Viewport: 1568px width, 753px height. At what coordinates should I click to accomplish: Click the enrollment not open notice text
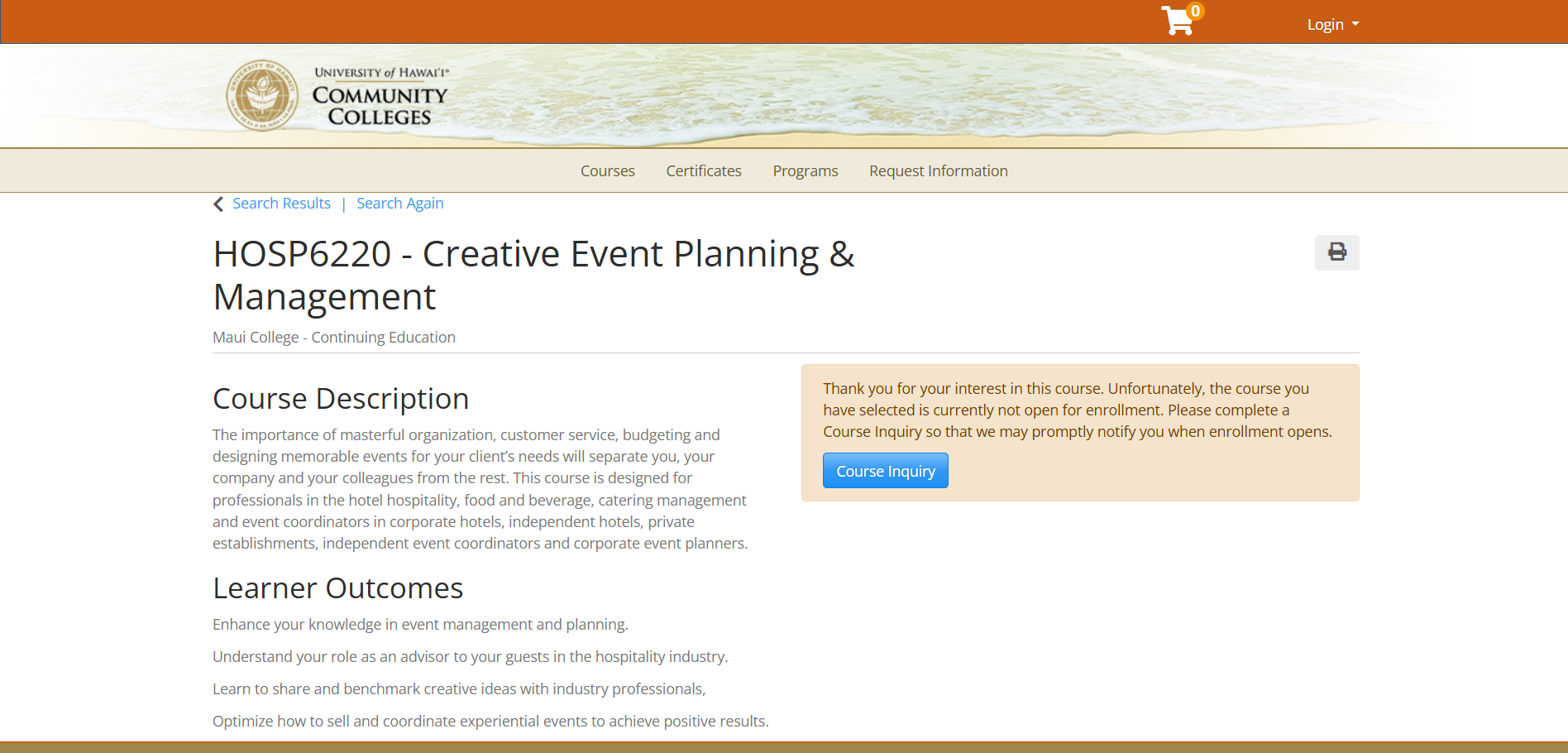(x=1077, y=410)
